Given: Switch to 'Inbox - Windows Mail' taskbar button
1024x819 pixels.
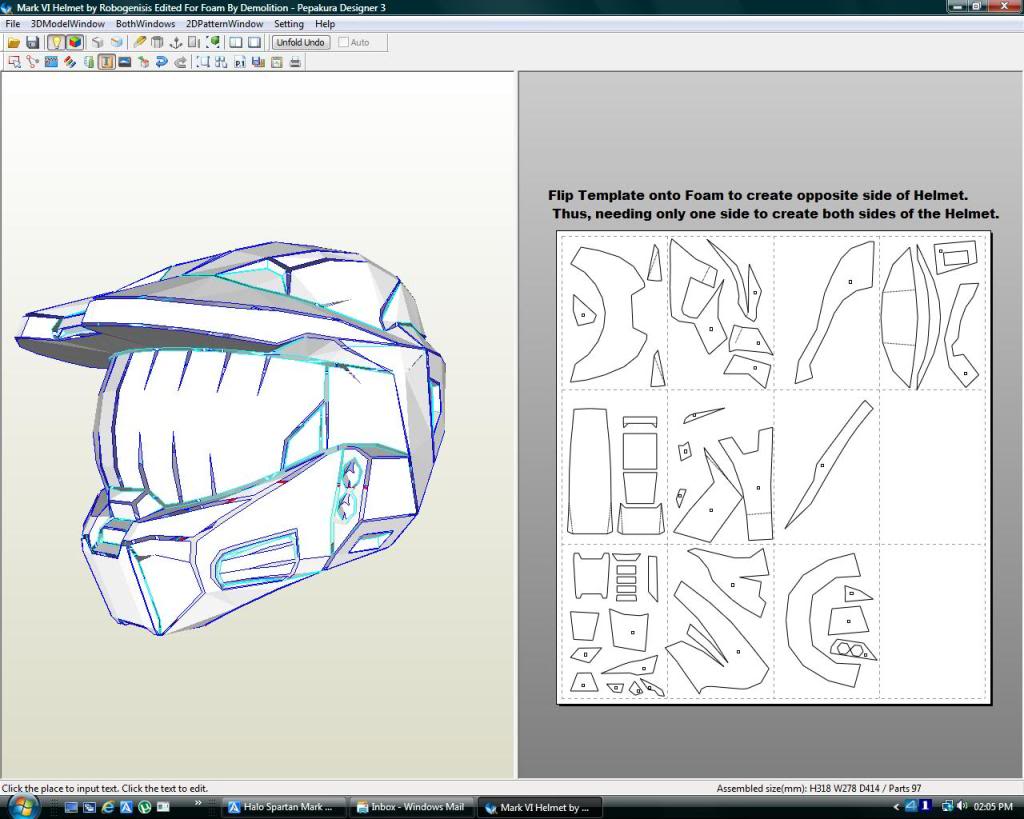Looking at the screenshot, I should tap(411, 807).
